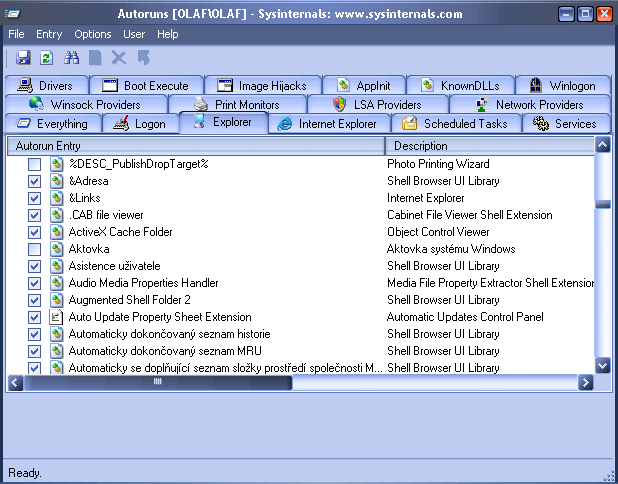Enable the %DESC_PublishDropTarget% checkbox
The image size is (618, 484).
click(34, 164)
